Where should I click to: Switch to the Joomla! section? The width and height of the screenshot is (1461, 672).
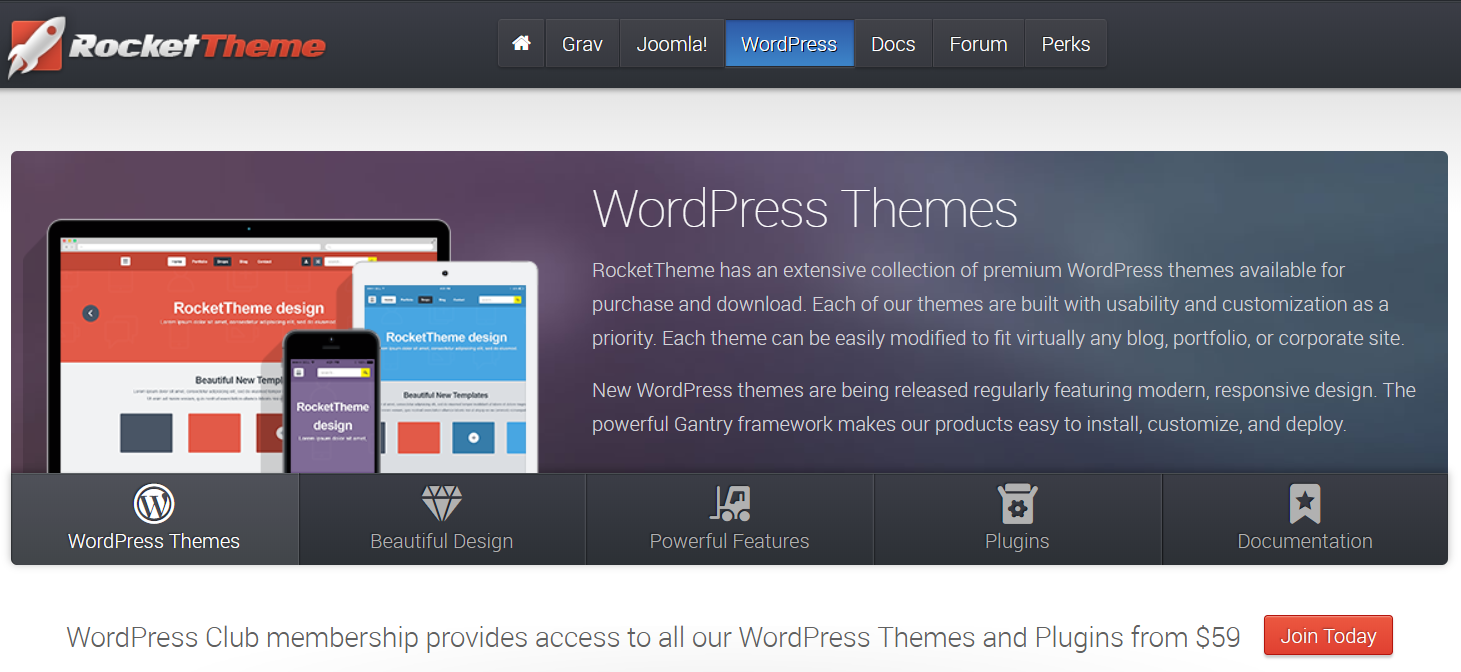[671, 43]
